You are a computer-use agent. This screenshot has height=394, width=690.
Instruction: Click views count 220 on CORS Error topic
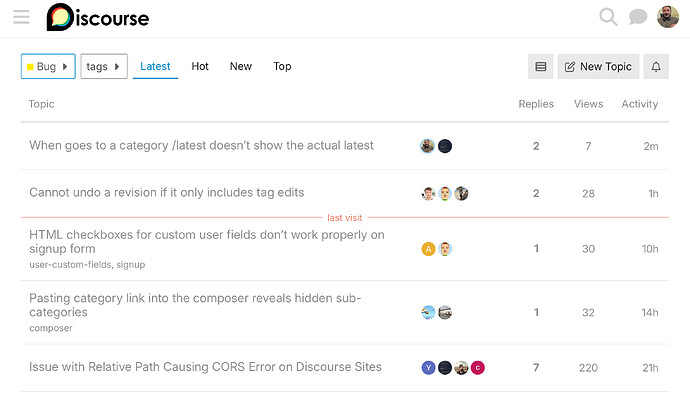[588, 368]
